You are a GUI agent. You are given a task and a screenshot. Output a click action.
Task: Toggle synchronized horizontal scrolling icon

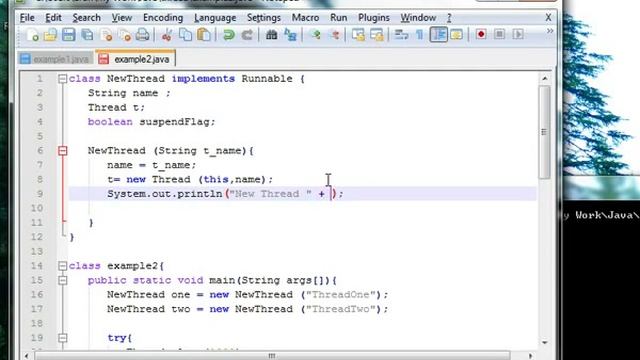377,35
